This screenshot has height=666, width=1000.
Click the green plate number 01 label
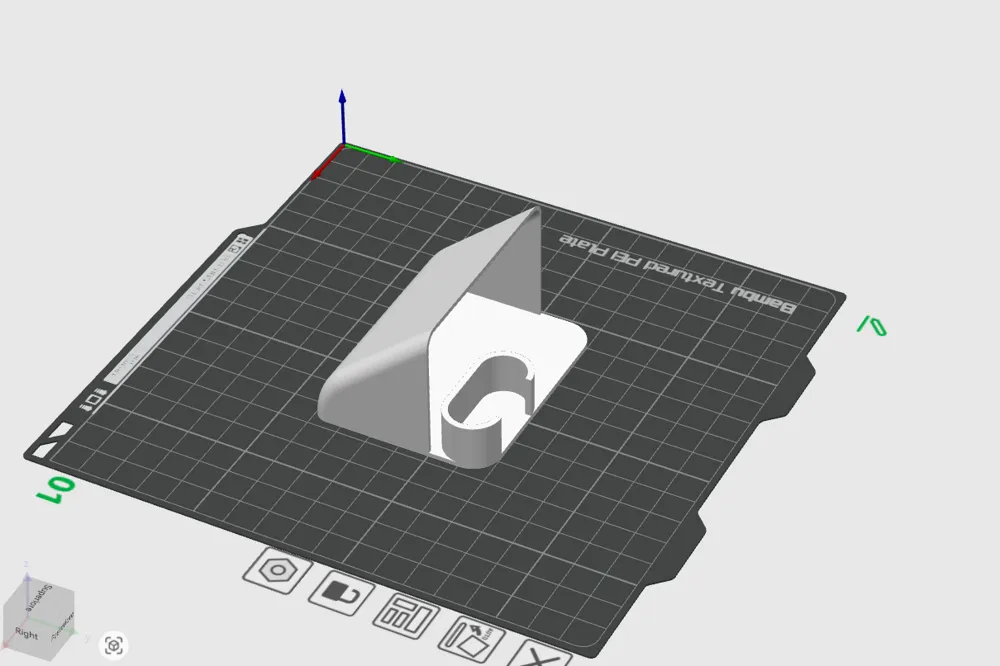[x=55, y=489]
